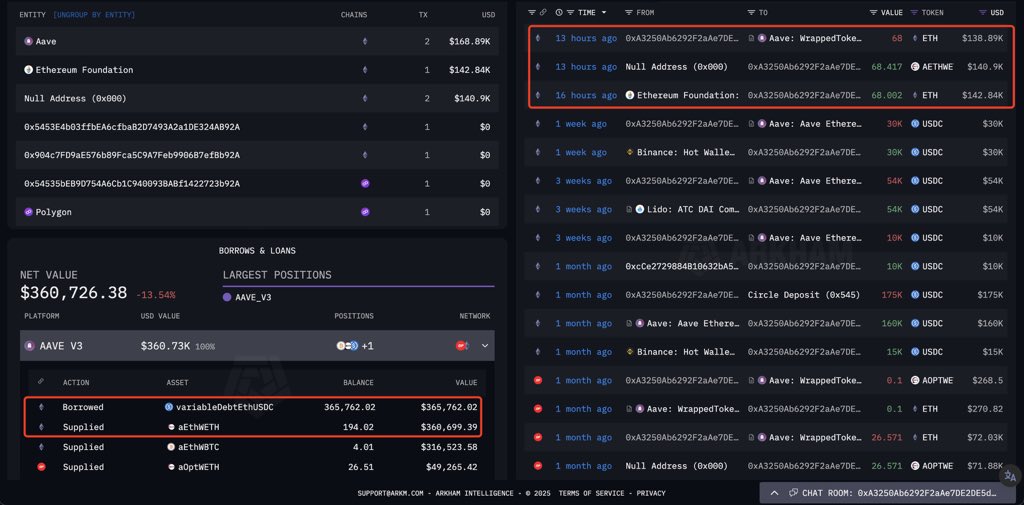This screenshot has width=1024, height=505.
Task: Open the Aave entity row
Action: [x=257, y=41]
